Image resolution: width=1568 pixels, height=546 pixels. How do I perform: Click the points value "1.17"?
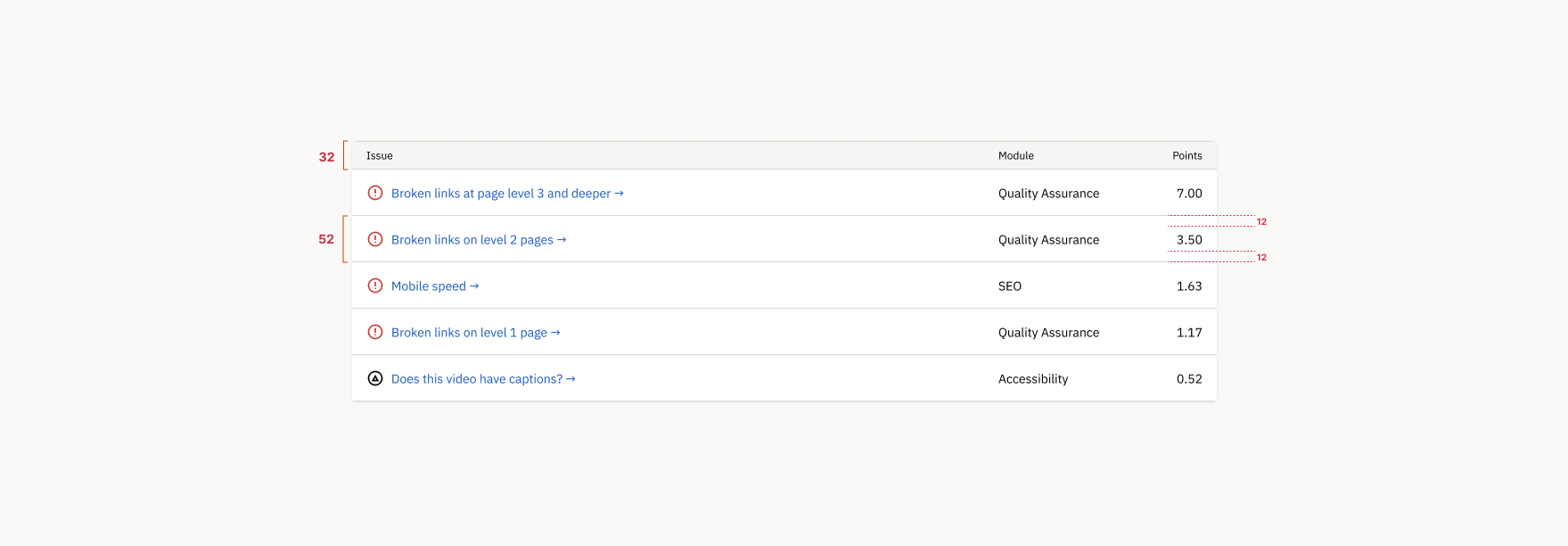point(1189,333)
